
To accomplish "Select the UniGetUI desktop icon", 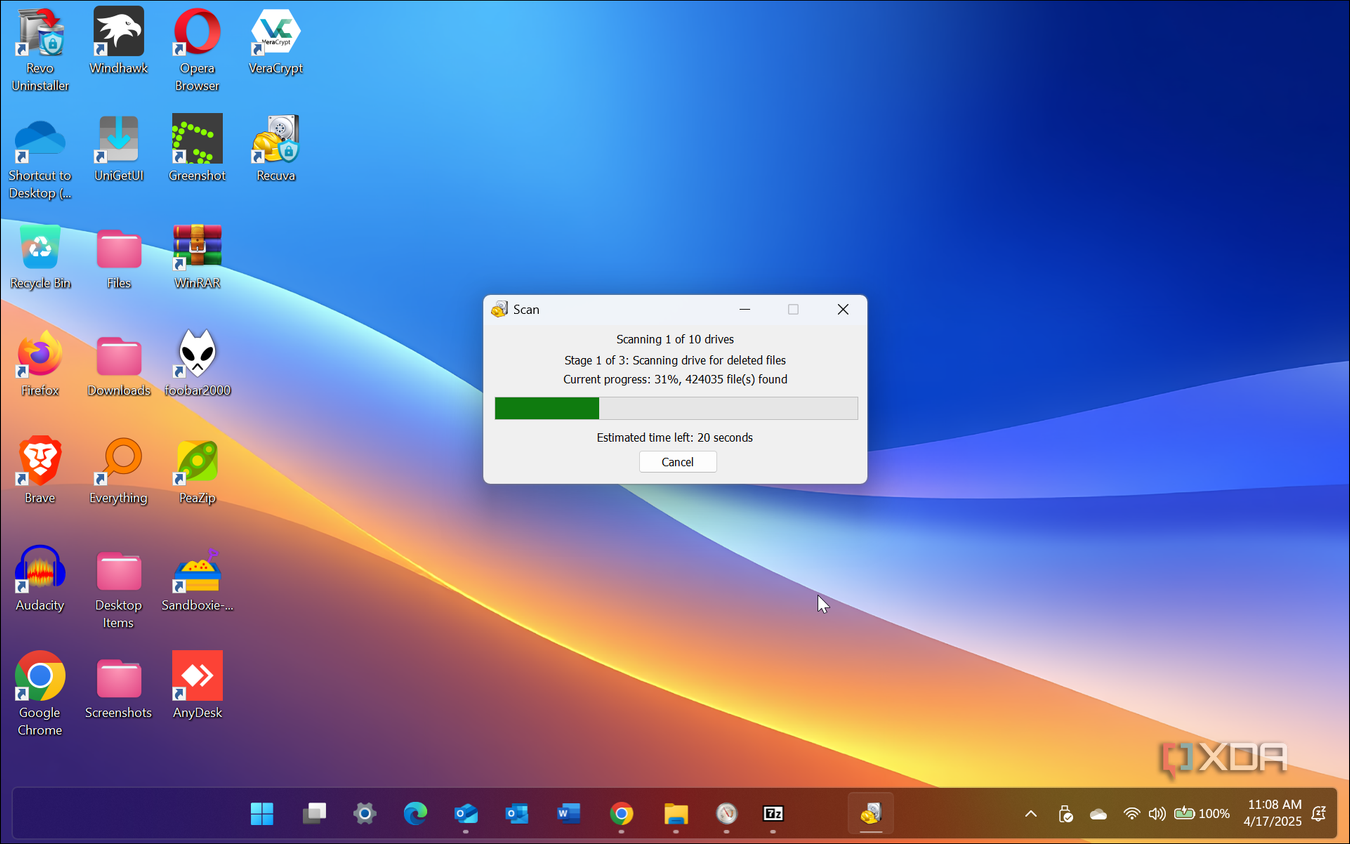I will tap(118, 149).
